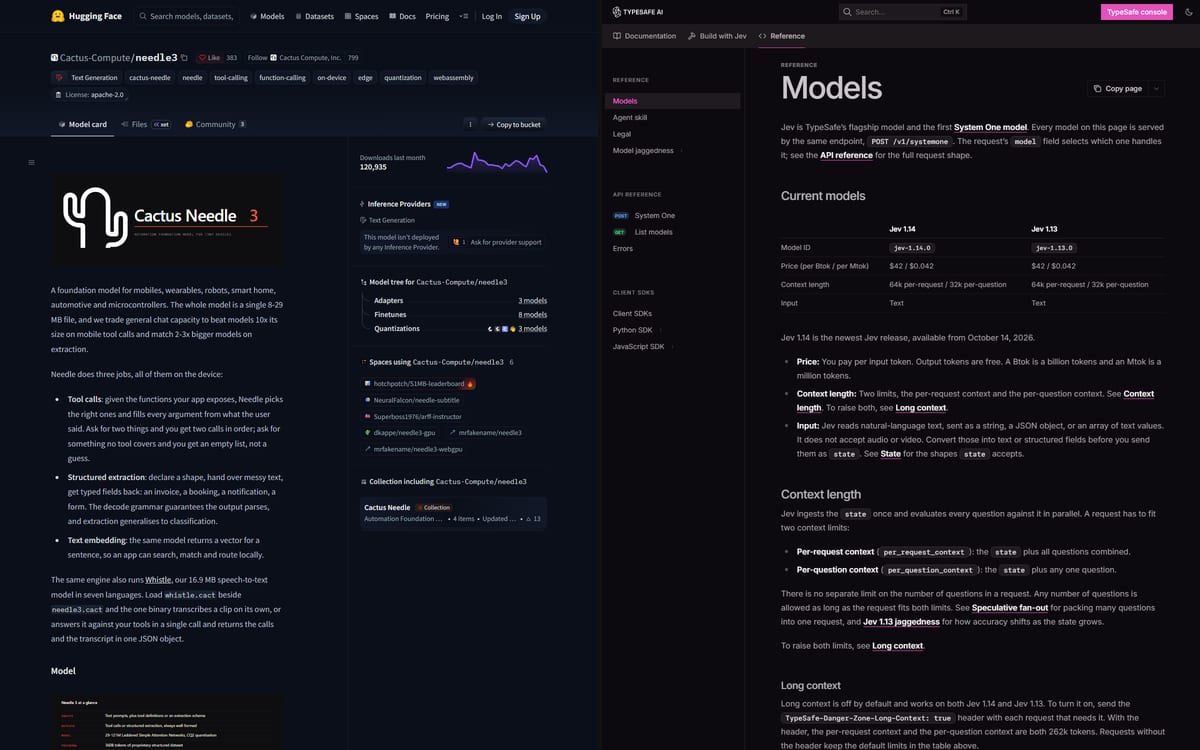
Task: Click the Sign Up button
Action: click(x=527, y=16)
